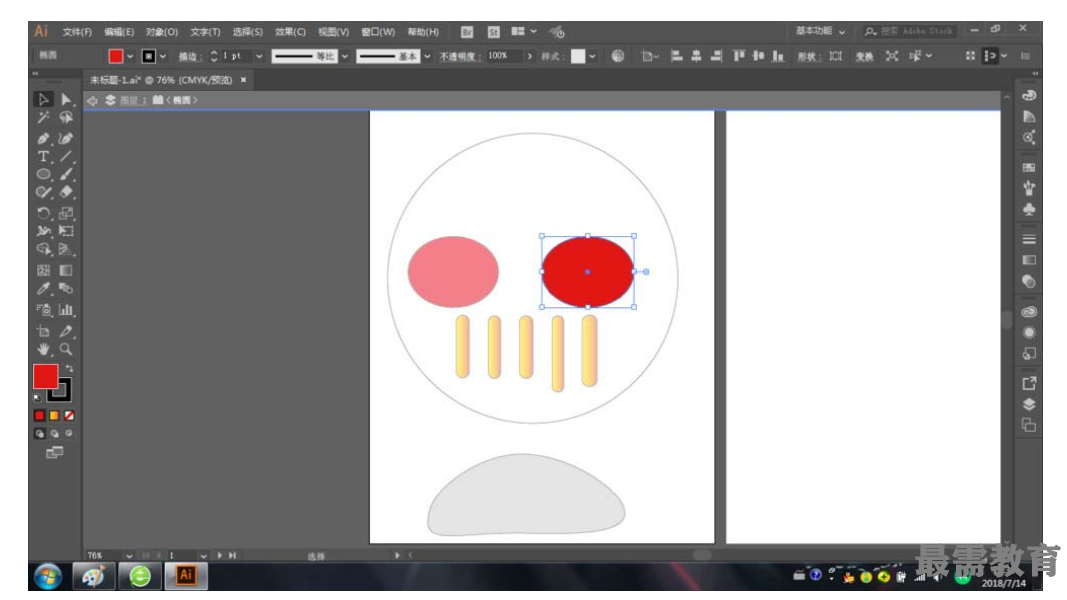Image resolution: width=1067 pixels, height=600 pixels.
Task: Open brush definition dropdown
Action: (x=427, y=56)
